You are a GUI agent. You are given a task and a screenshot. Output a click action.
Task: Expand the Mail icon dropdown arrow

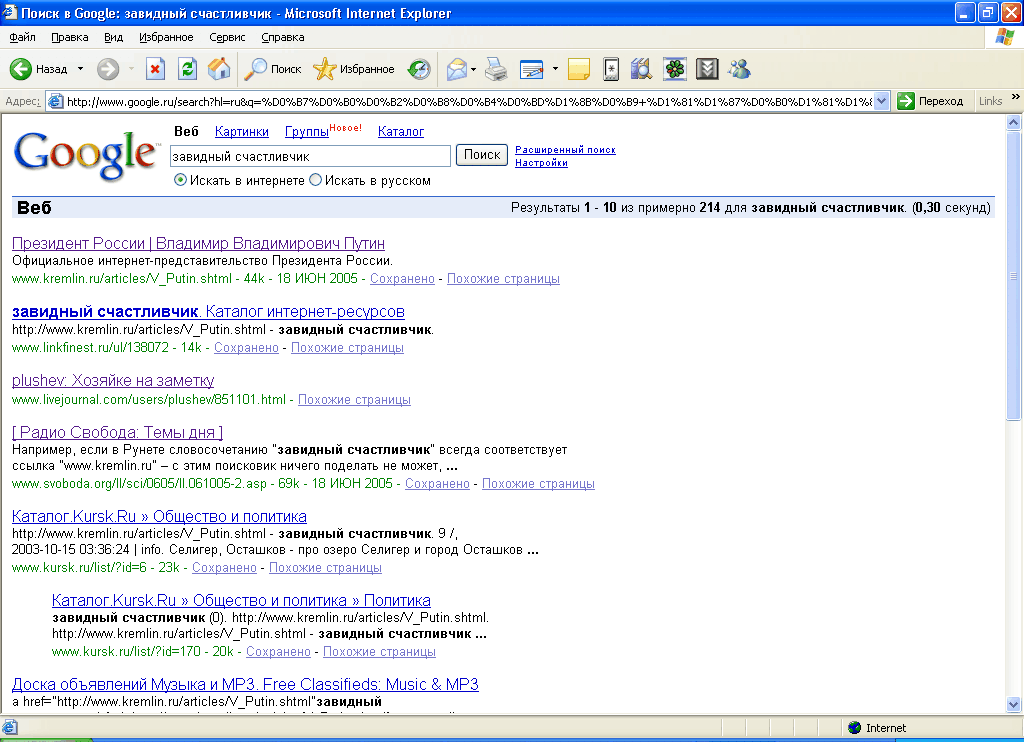coord(473,69)
